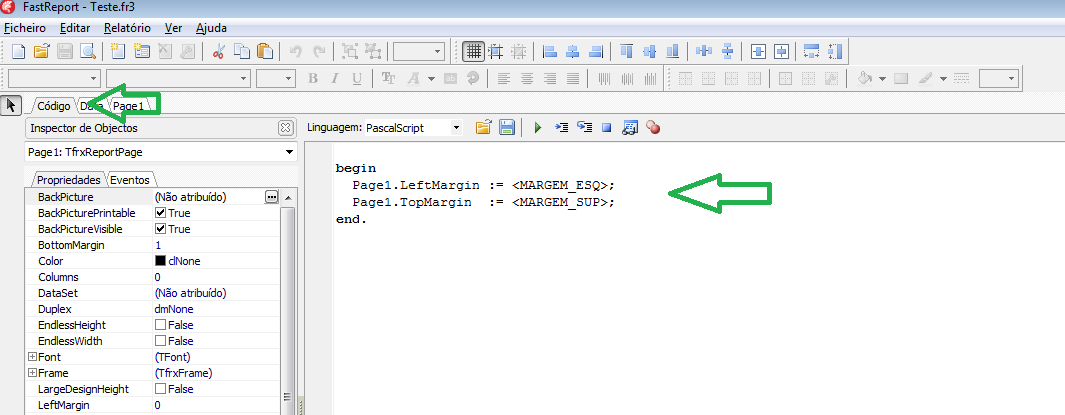Click the Duplex dmNone value
This screenshot has height=415, width=1065.
175,309
